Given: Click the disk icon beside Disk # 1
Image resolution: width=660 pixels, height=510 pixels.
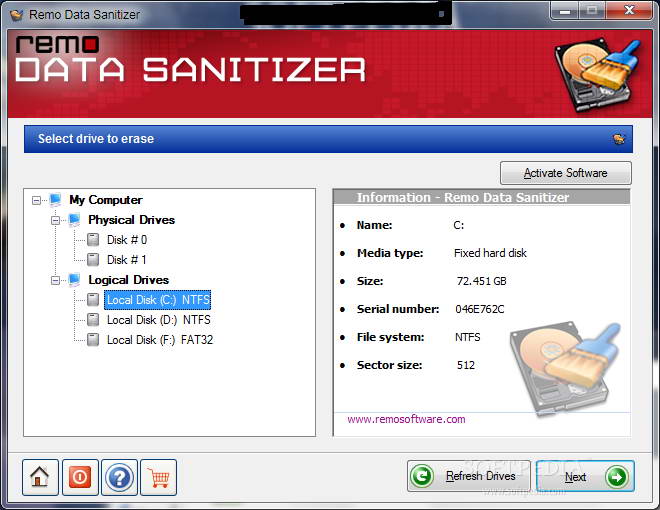Looking at the screenshot, I should point(93,260).
